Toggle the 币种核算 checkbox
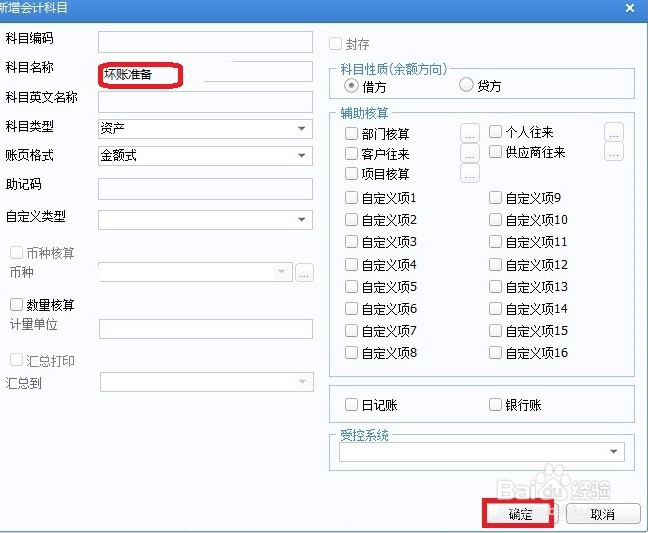 (16, 252)
